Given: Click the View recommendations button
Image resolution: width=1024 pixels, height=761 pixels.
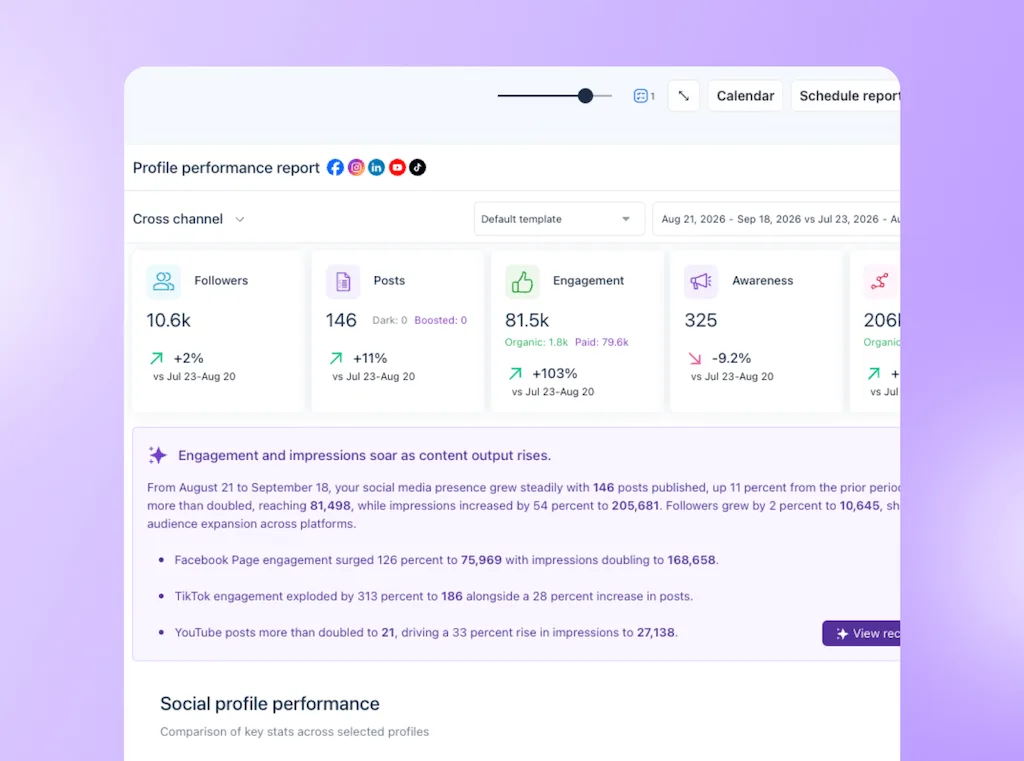Looking at the screenshot, I should (861, 634).
